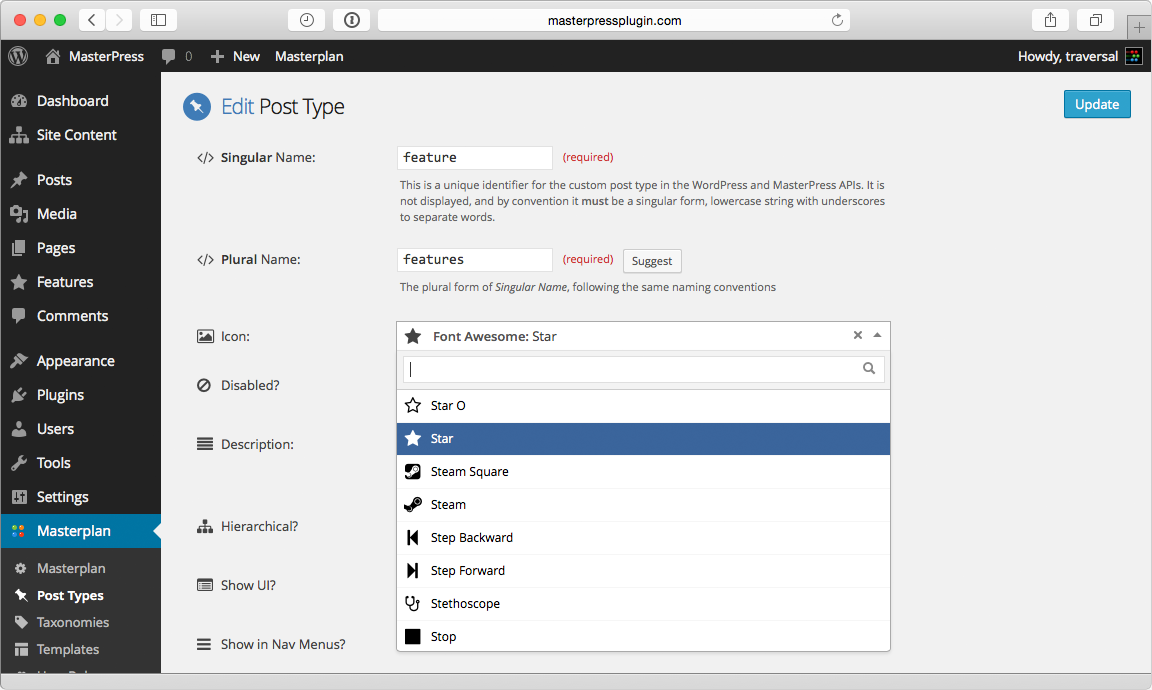Click the Safari history clock icon
The width and height of the screenshot is (1152, 690).
306,20
